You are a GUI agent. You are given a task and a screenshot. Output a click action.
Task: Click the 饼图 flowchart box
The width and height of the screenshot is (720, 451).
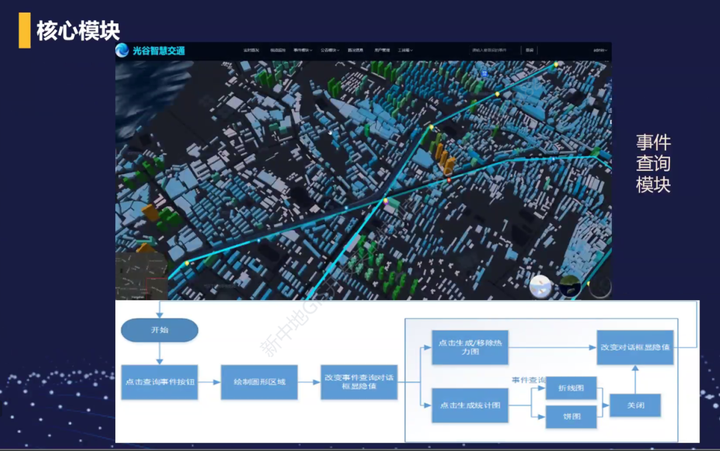571,417
